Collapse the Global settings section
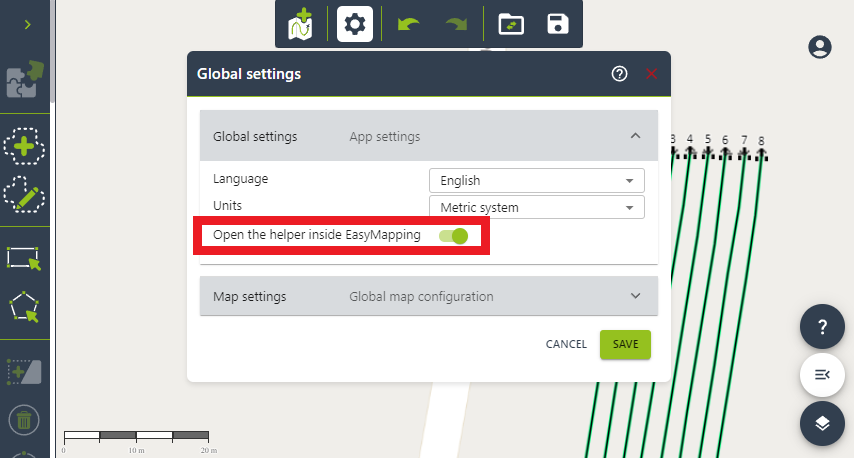854x458 pixels. 634,136
